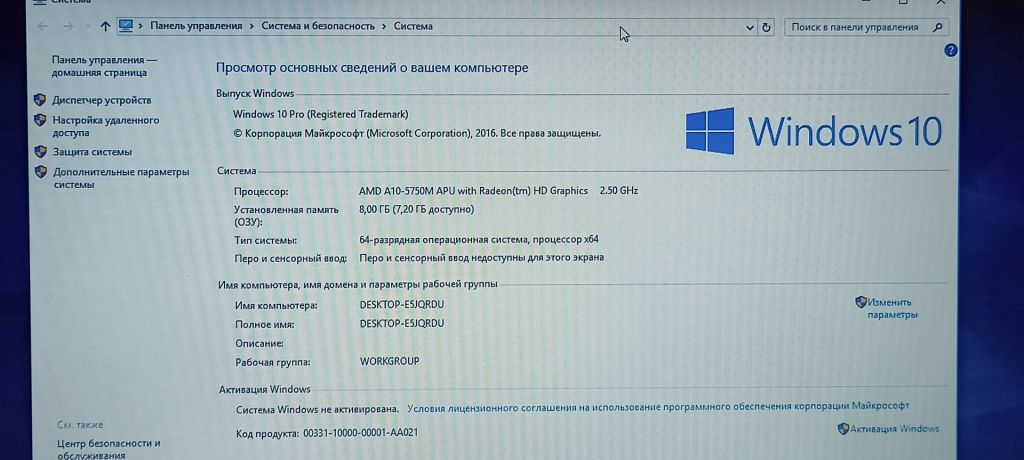This screenshot has height=460, width=1024.
Task: Select 'Система' breadcrumb
Action: point(413,26)
